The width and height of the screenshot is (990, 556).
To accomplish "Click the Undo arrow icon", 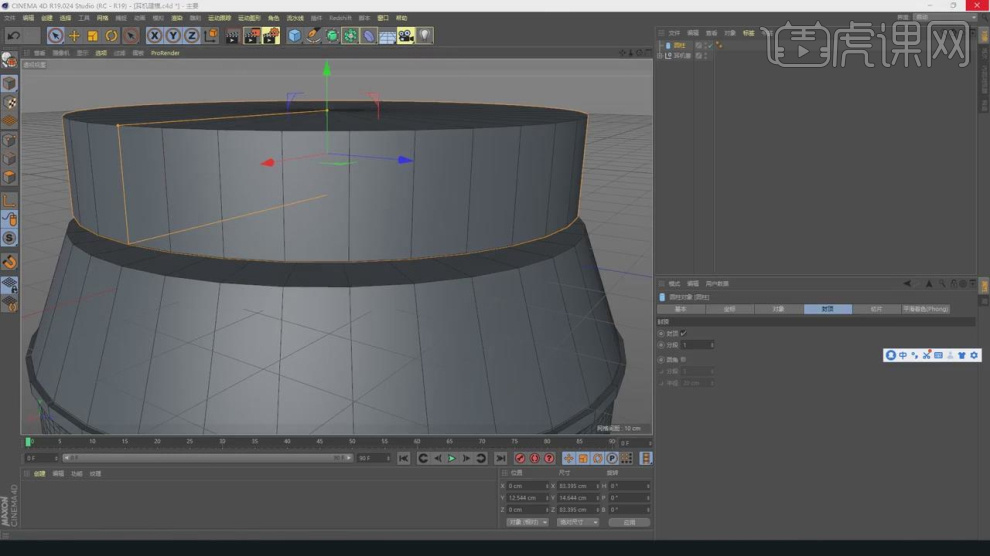I will [14, 36].
